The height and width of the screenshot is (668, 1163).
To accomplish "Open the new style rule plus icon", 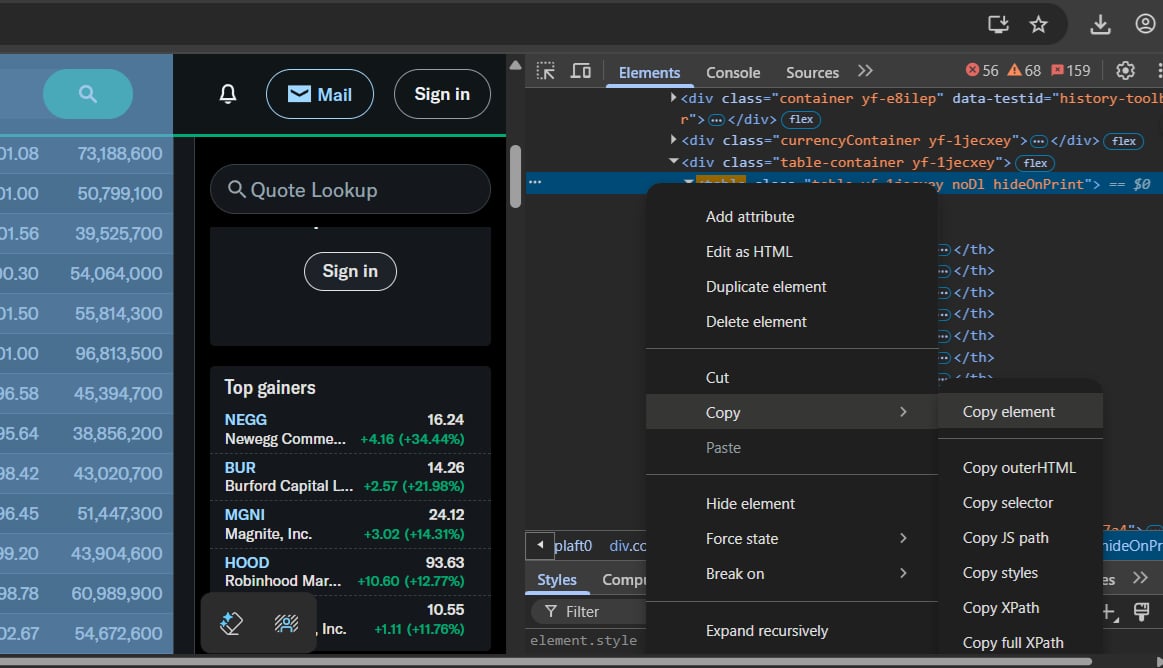I will click(x=1107, y=611).
